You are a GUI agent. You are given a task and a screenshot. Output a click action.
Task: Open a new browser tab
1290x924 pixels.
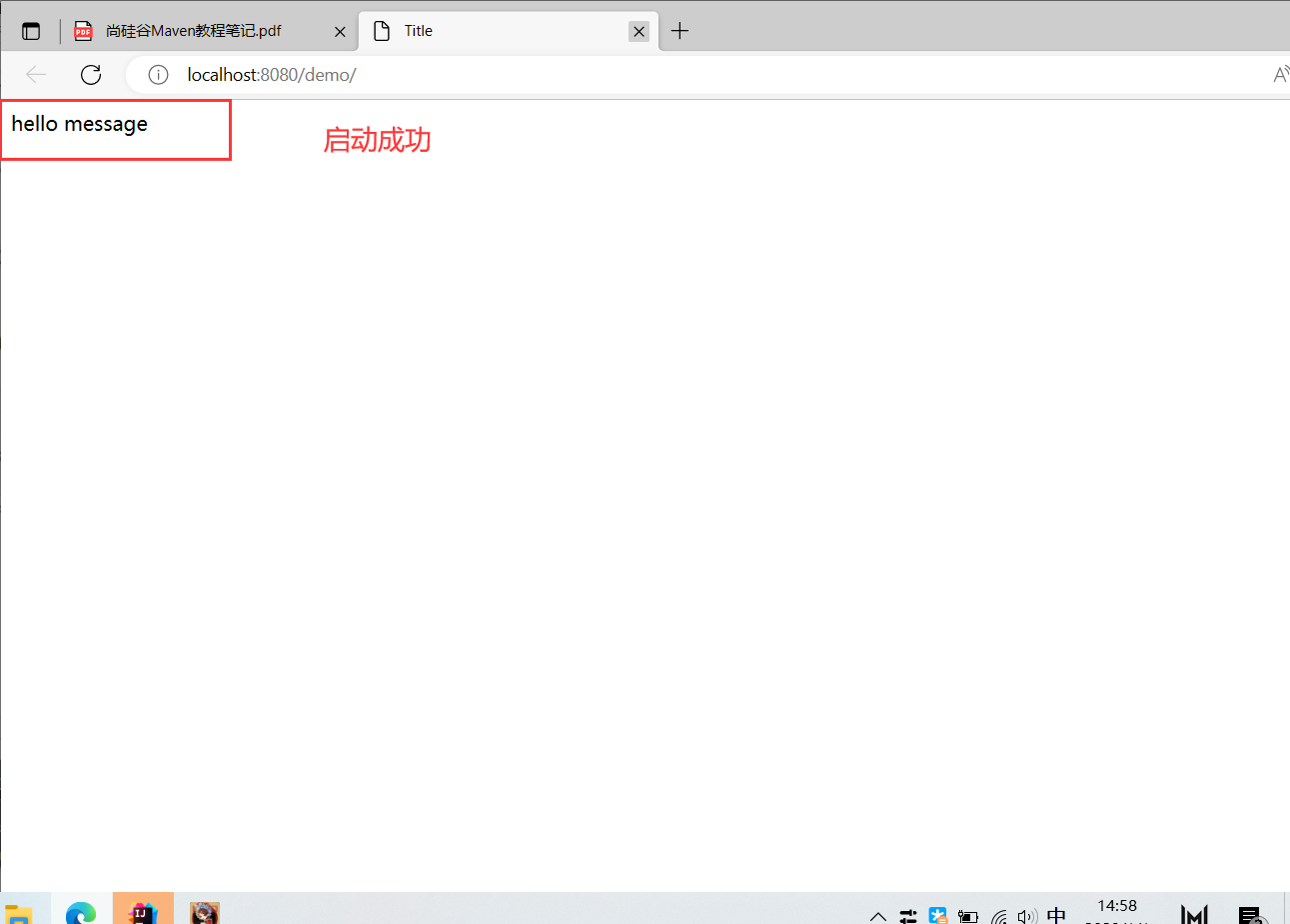(x=679, y=31)
